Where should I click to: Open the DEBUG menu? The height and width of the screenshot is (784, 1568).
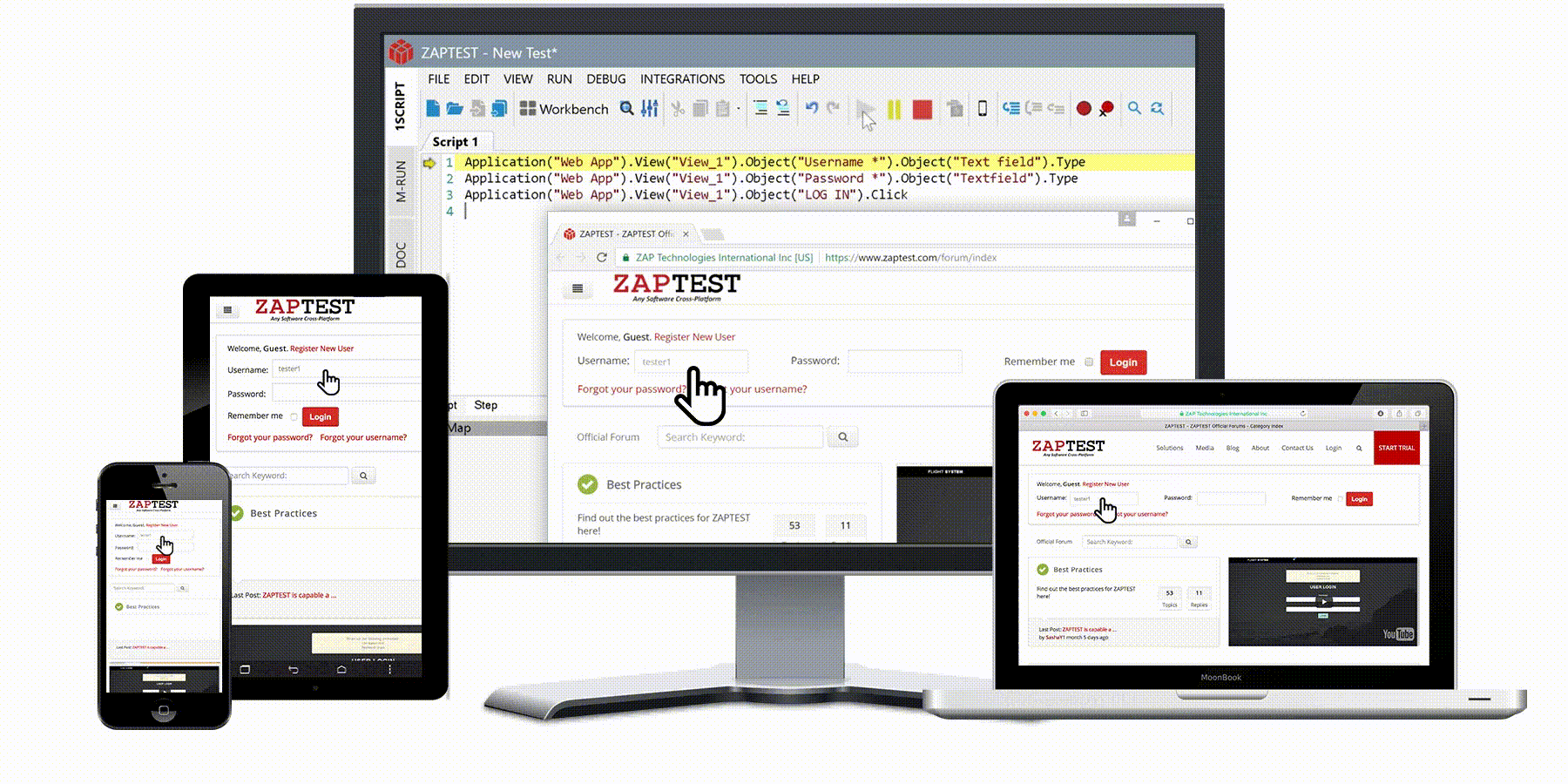coord(606,78)
